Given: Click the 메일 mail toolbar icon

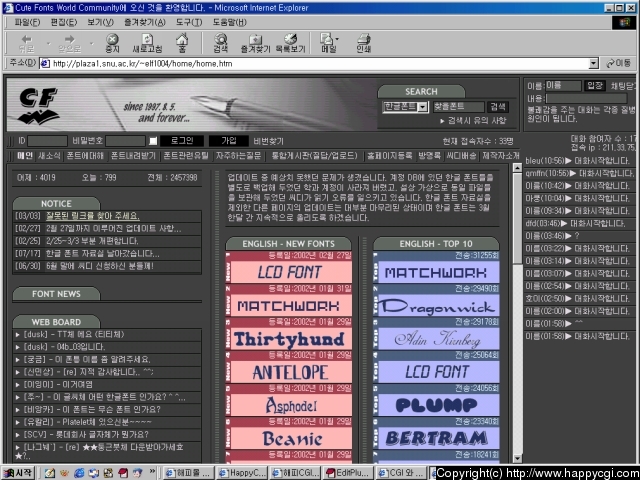Looking at the screenshot, I should point(327,43).
